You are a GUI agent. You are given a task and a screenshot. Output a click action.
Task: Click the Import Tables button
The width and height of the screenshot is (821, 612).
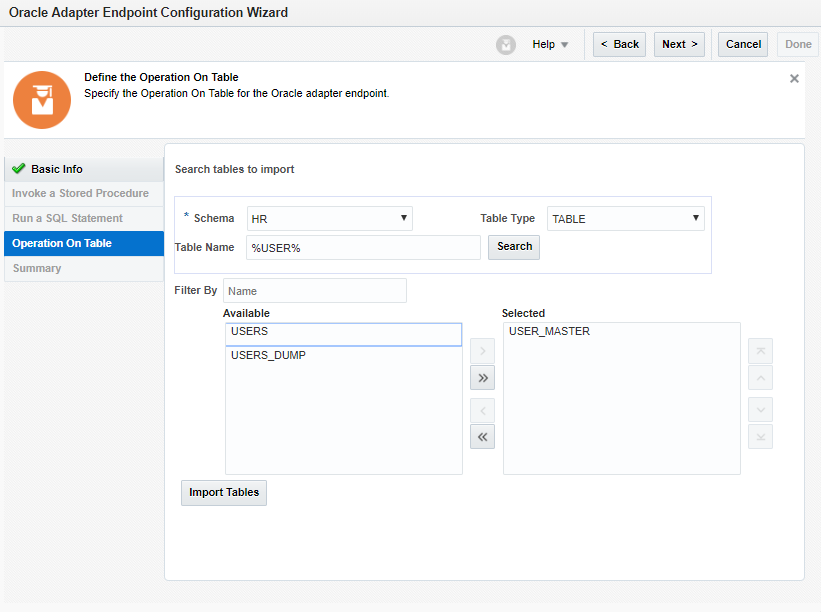point(224,492)
